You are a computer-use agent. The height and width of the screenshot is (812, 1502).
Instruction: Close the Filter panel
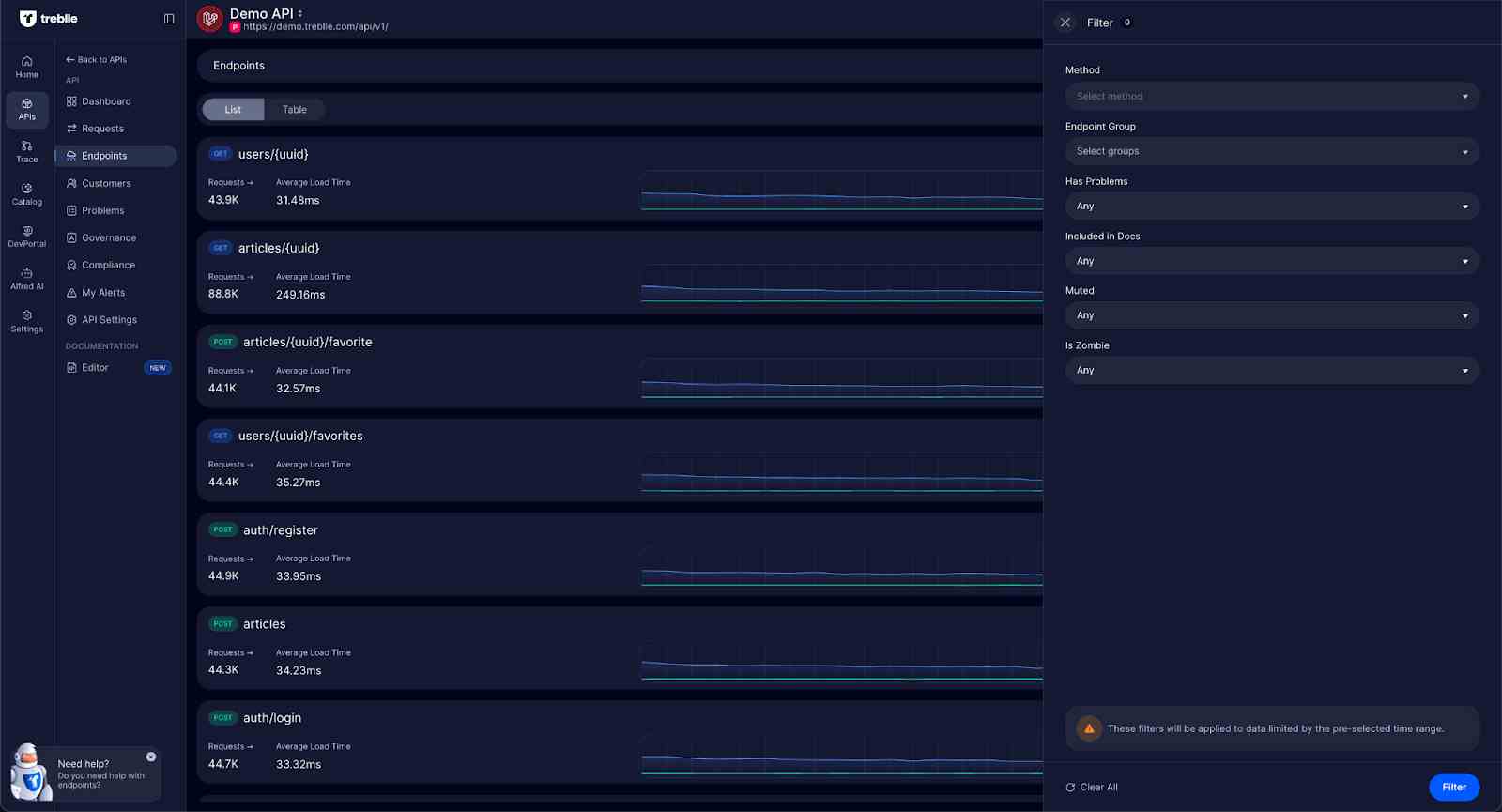click(x=1065, y=23)
